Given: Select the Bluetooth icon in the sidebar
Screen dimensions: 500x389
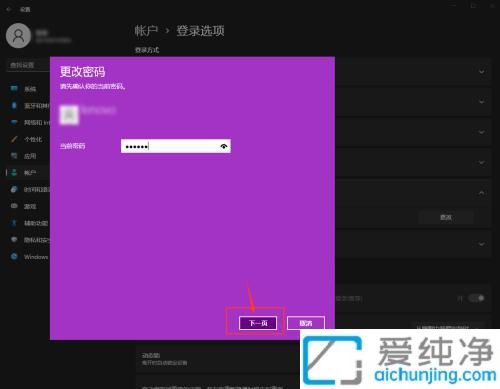Looking at the screenshot, I should click(14, 105).
